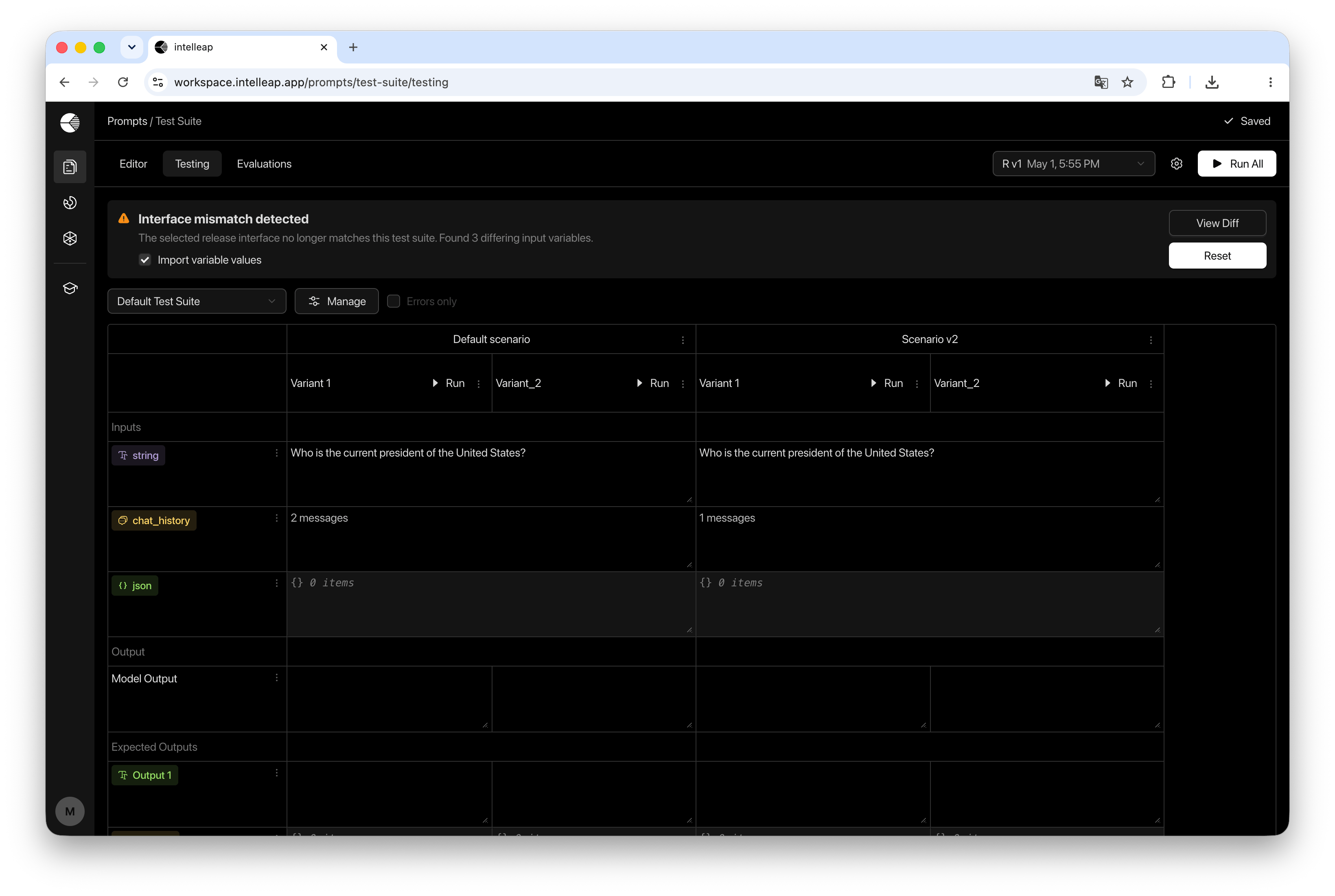Bookmark this page with the star icon
1335x896 pixels.
click(1127, 82)
